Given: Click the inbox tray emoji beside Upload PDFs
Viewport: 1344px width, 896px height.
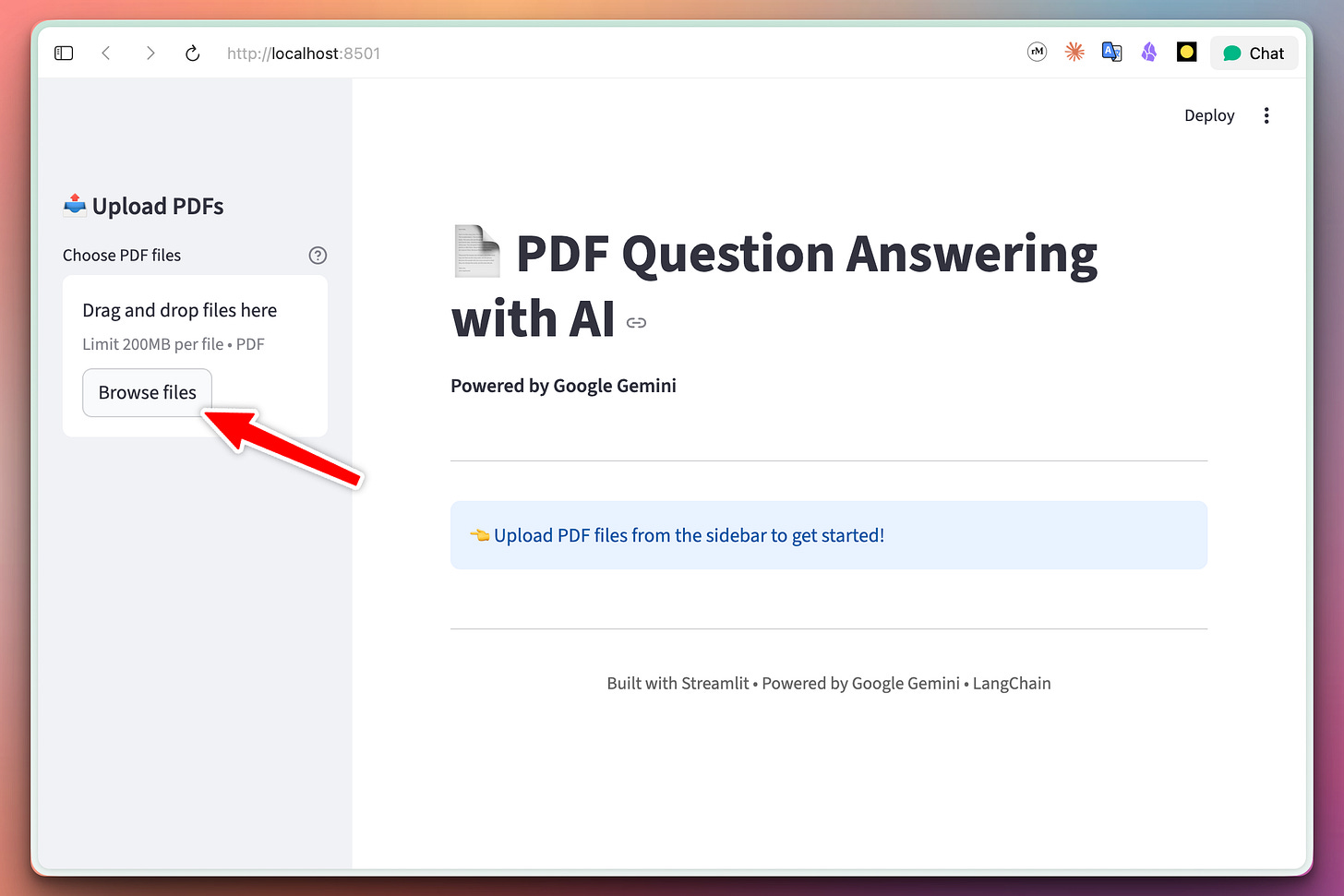Looking at the screenshot, I should pyautogui.click(x=75, y=205).
